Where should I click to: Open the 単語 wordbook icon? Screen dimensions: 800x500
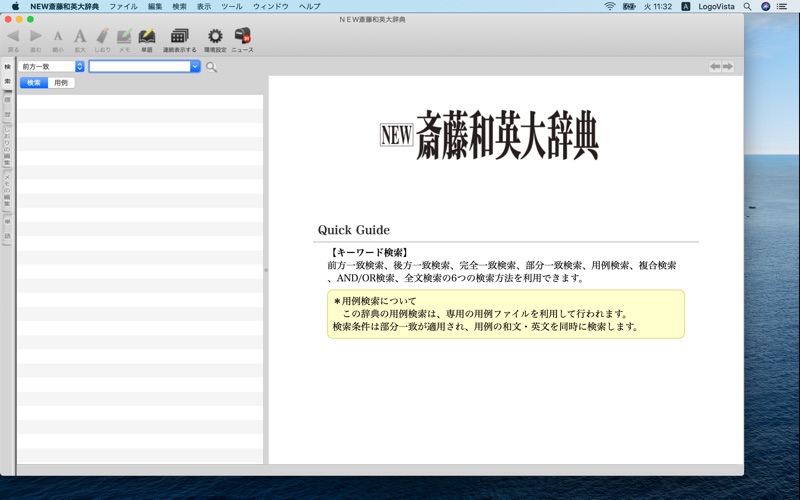[x=147, y=36]
